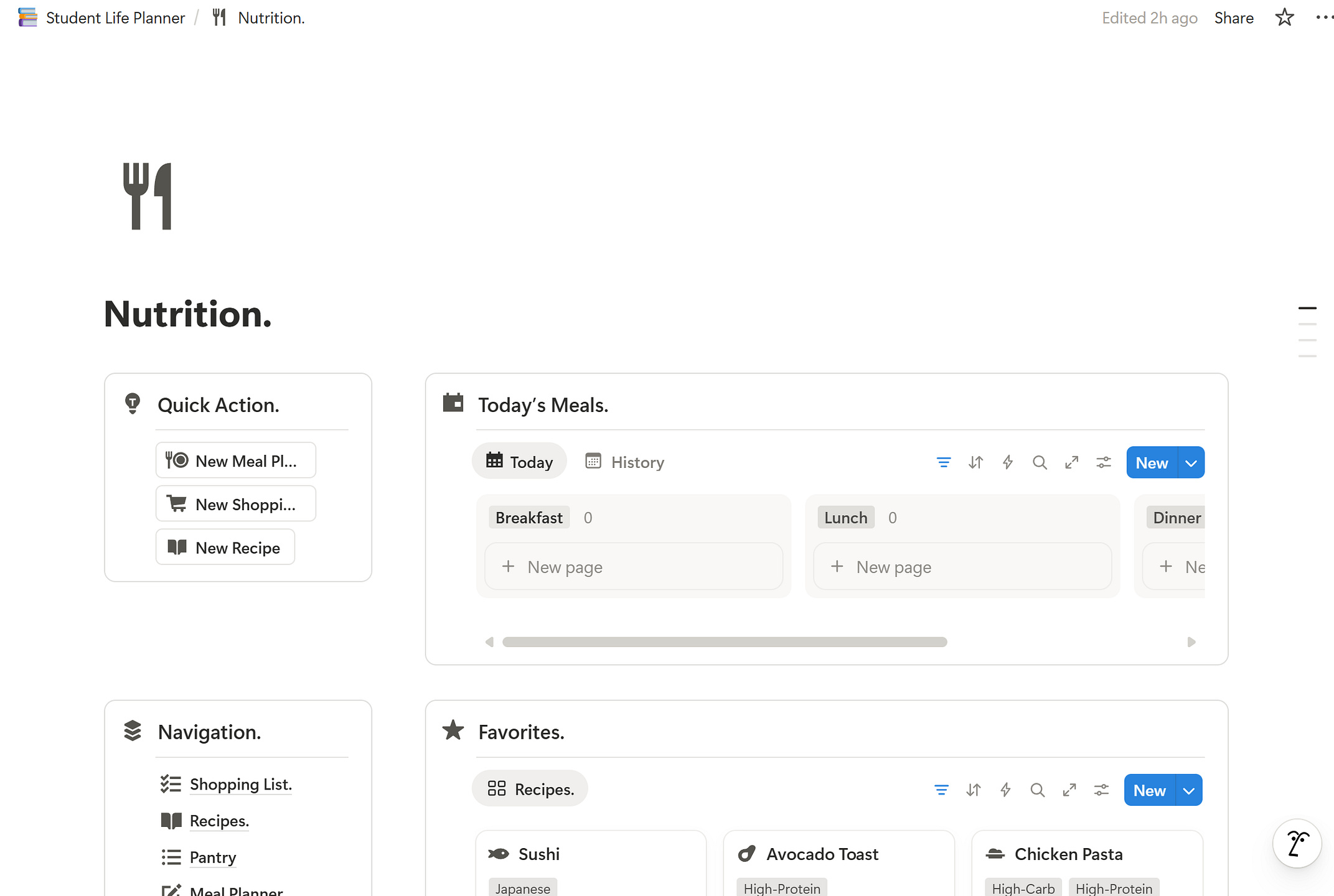Click the New Shoppi... quick action button
1334x896 pixels.
coord(235,504)
